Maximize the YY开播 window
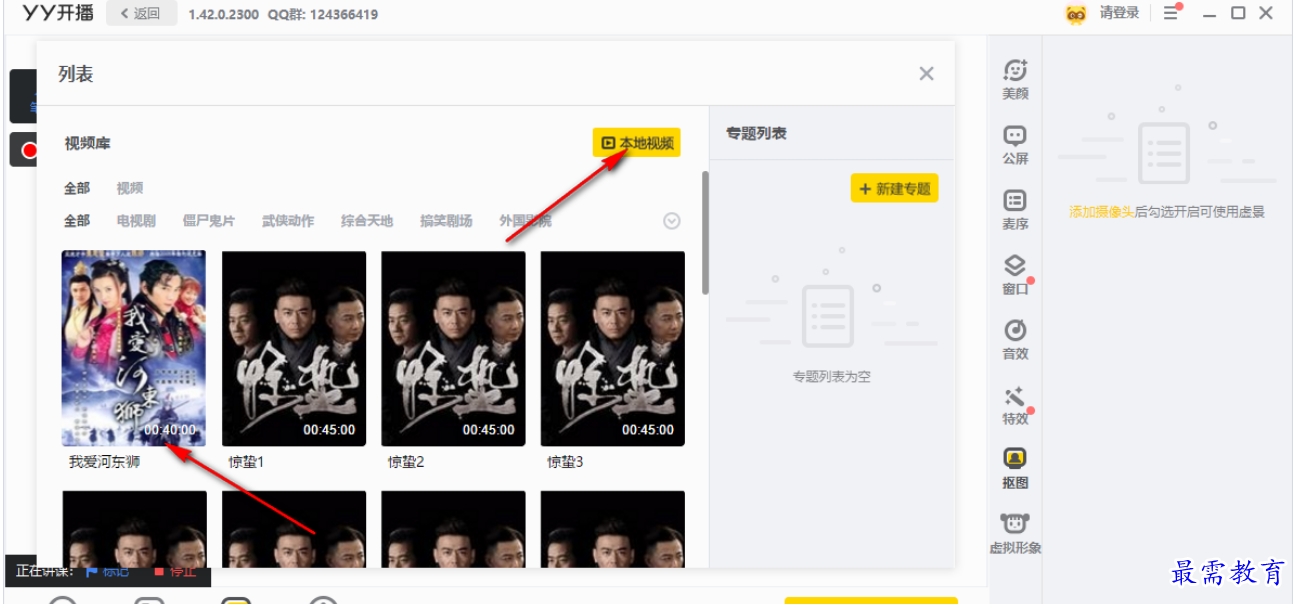Viewport: 1293px width, 604px height. (1238, 13)
